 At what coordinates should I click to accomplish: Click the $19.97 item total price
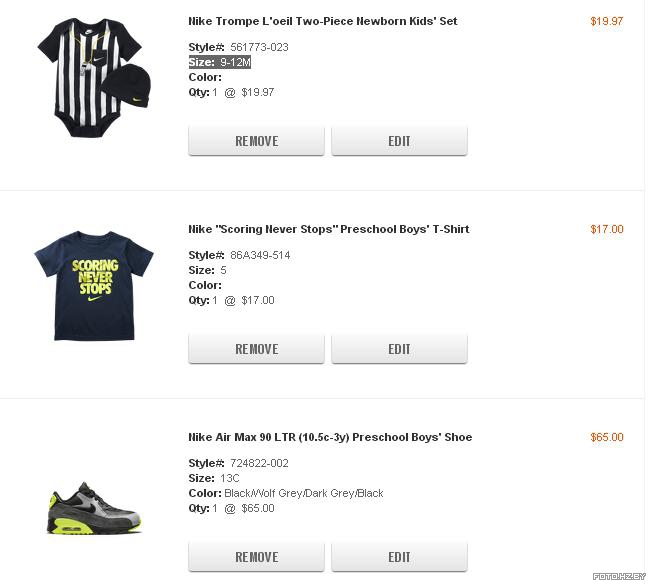coord(606,21)
